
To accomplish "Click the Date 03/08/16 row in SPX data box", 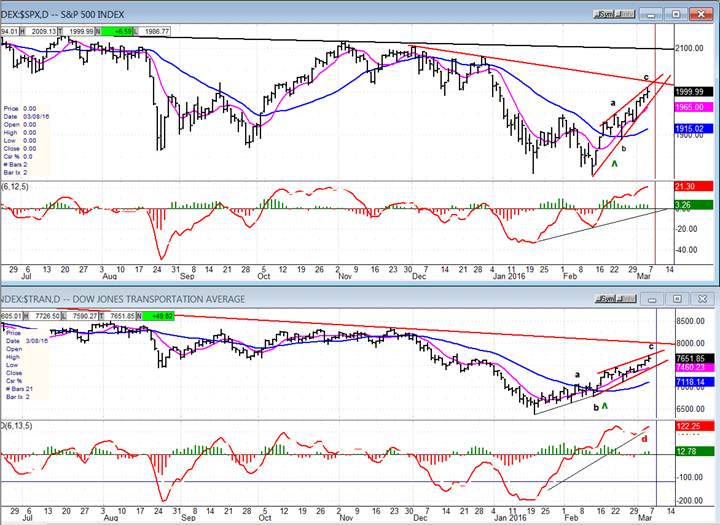I will click(x=26, y=117).
